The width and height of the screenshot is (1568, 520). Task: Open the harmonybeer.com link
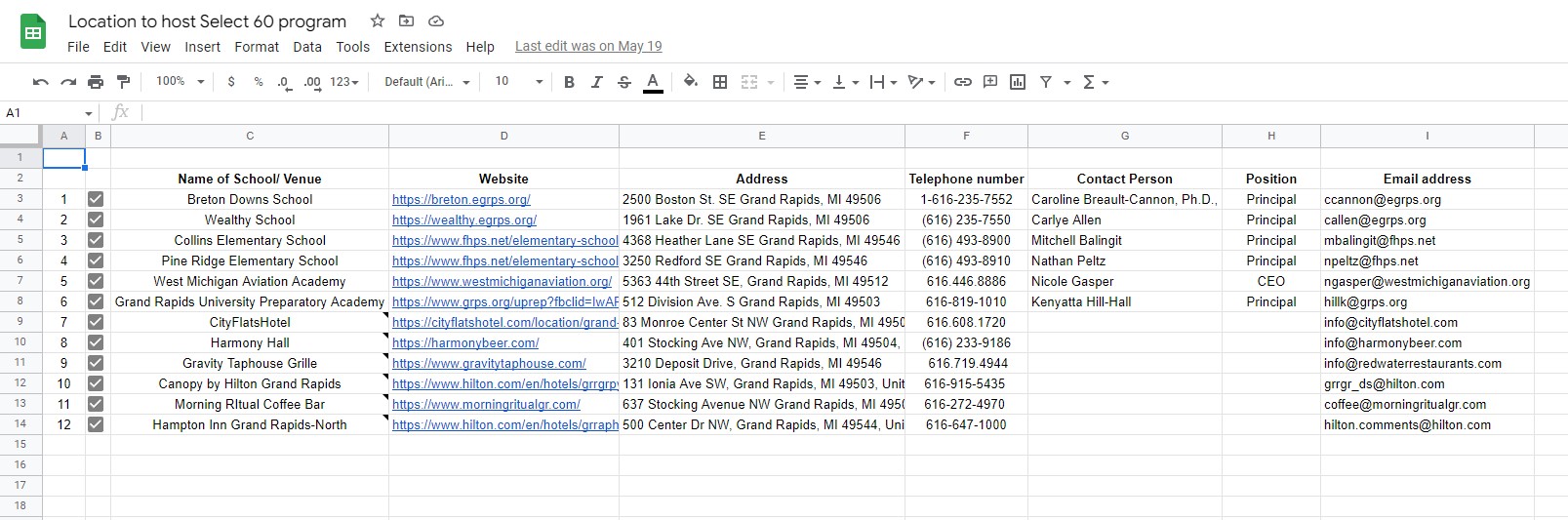[465, 342]
